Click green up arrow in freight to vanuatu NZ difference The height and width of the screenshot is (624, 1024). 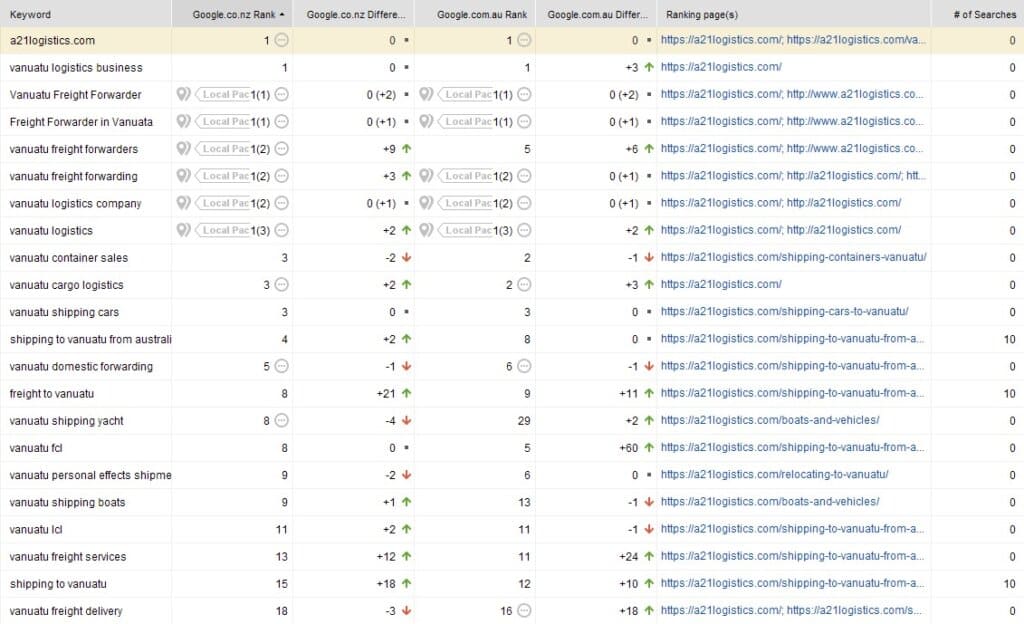click(x=406, y=394)
